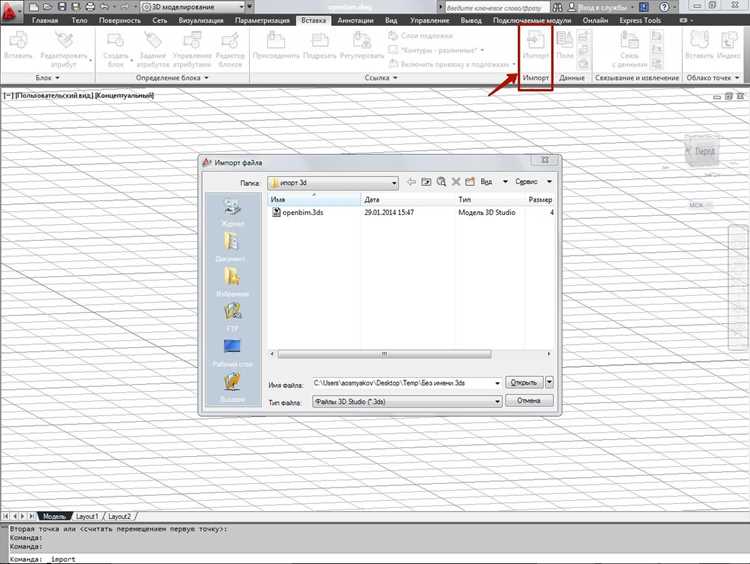Open the 'Тип файла' file type dropdown
750x564 pixels.
pyautogui.click(x=407, y=401)
